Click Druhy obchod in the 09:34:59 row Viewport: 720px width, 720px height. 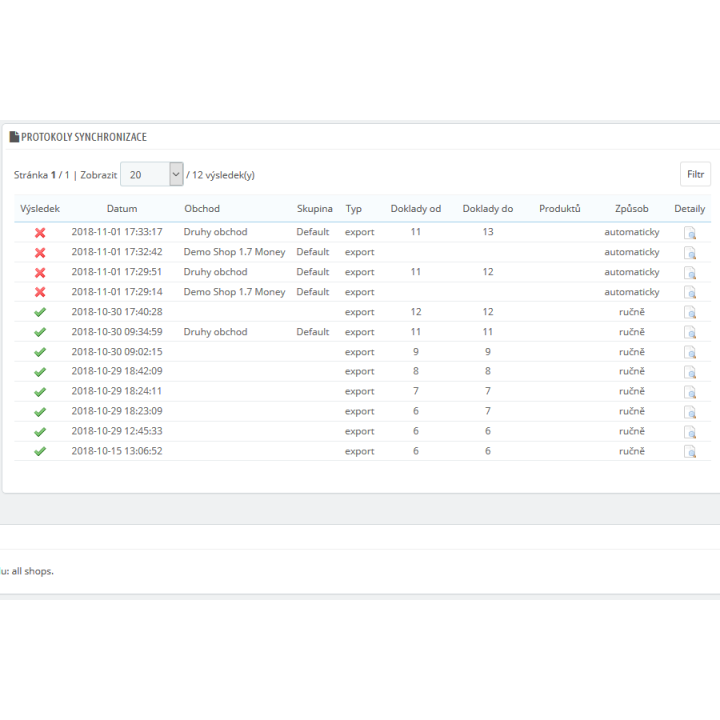[x=215, y=332]
